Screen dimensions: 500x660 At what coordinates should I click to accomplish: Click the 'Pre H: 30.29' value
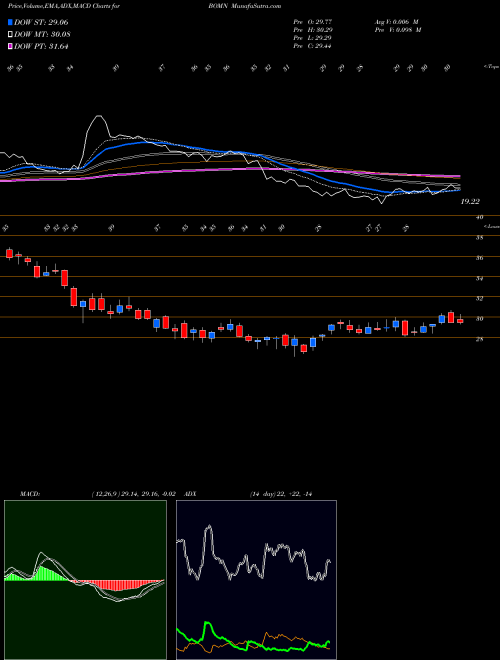point(314,29)
